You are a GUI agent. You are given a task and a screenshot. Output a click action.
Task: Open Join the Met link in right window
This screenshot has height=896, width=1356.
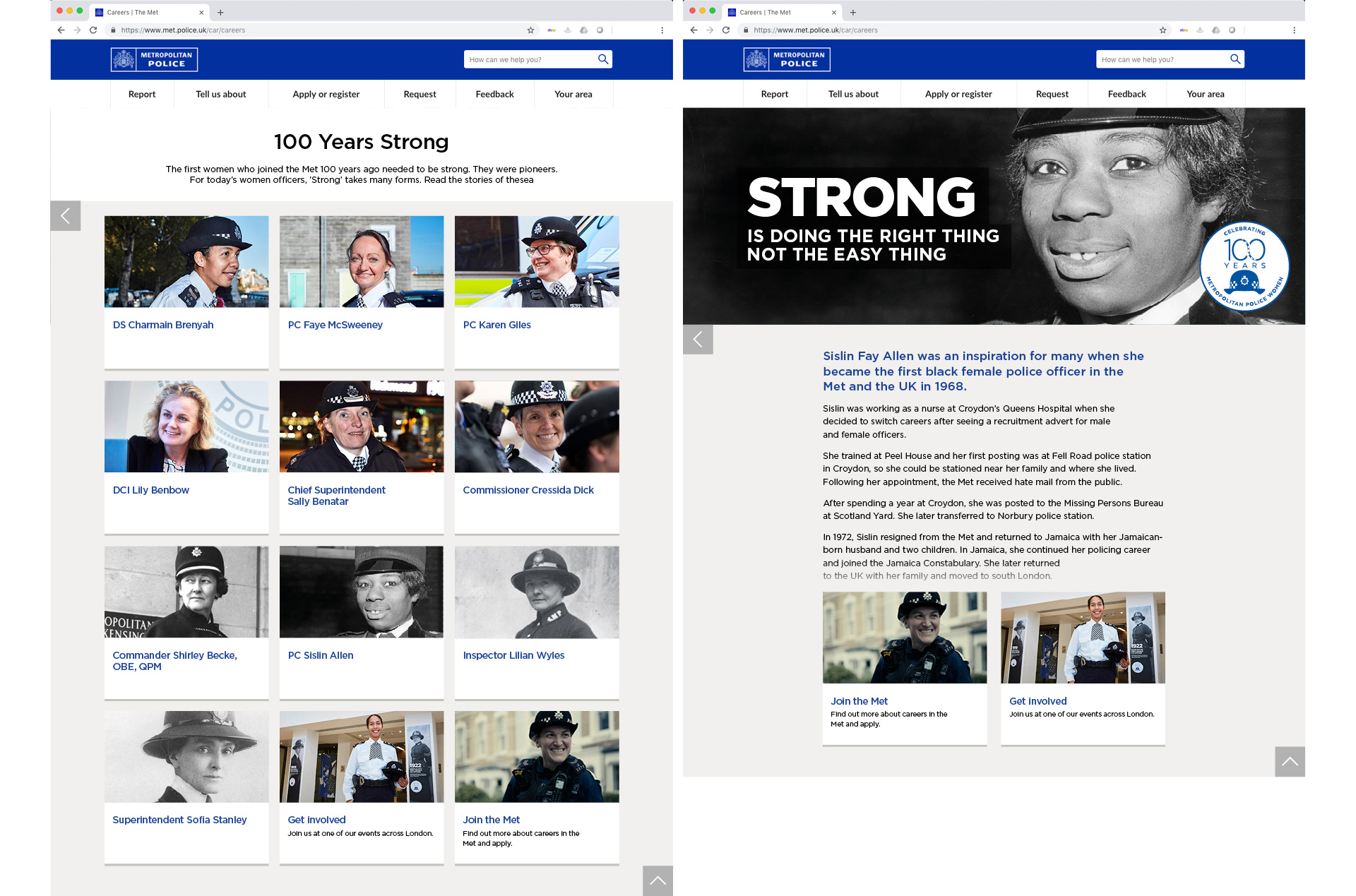860,701
